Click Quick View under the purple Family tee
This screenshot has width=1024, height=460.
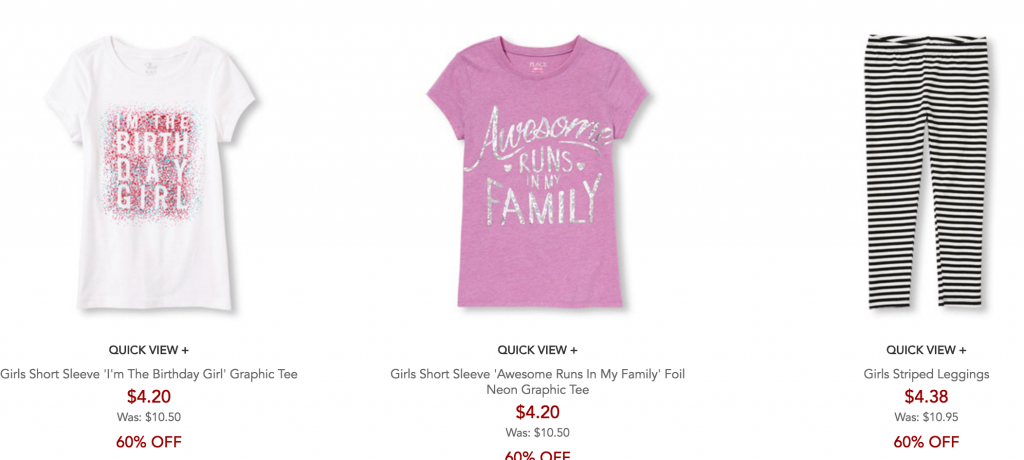pyautogui.click(x=537, y=350)
